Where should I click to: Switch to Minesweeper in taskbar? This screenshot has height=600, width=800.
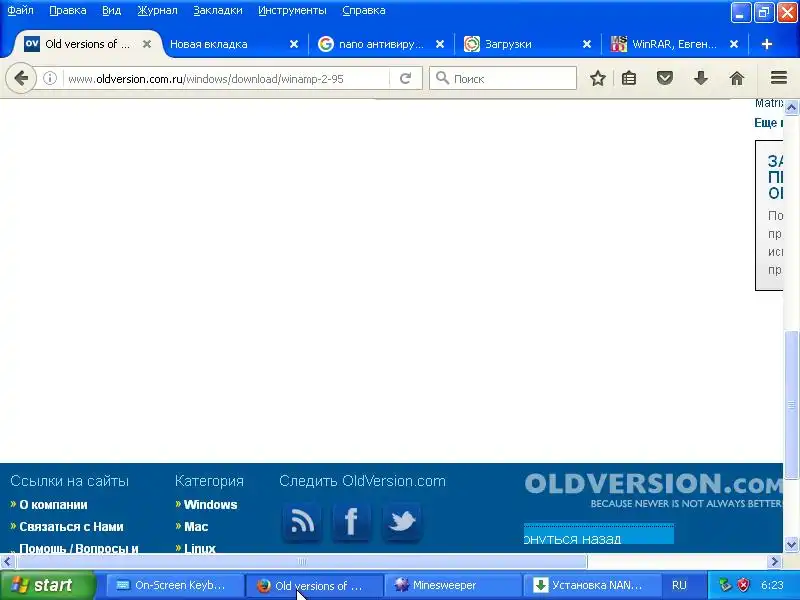(x=452, y=585)
